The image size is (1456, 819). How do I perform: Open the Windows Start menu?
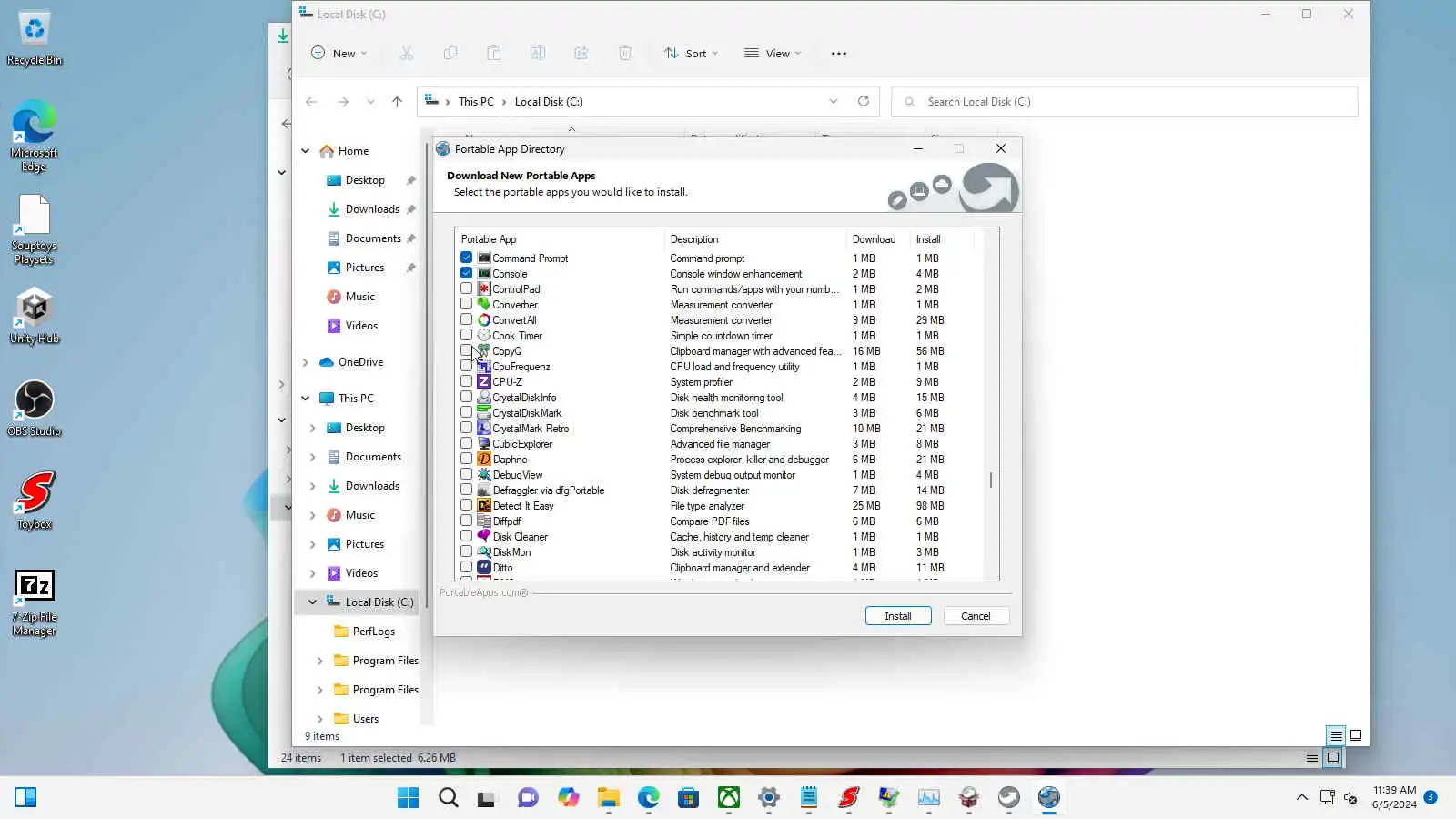coord(409,798)
